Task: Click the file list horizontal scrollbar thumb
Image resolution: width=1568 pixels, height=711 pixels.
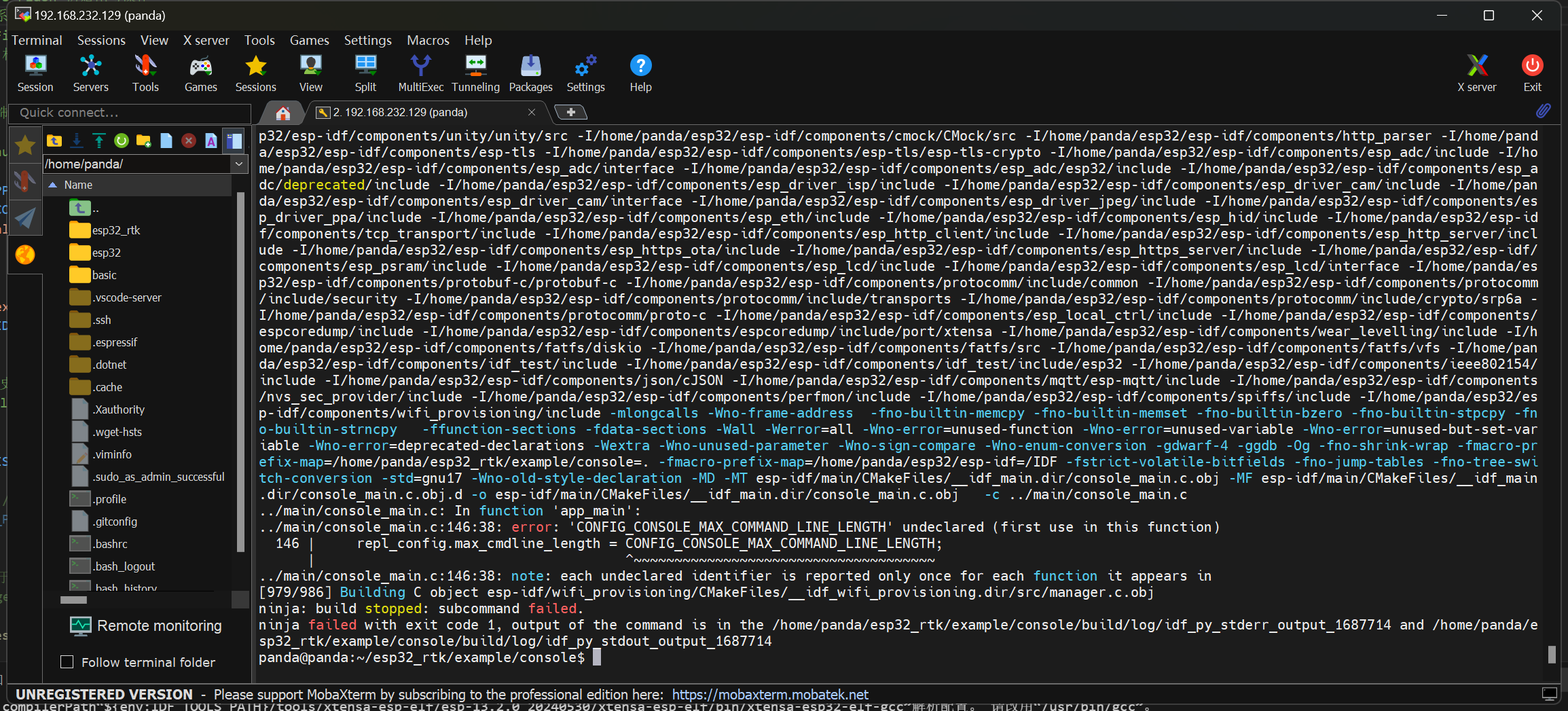Action: 73,600
